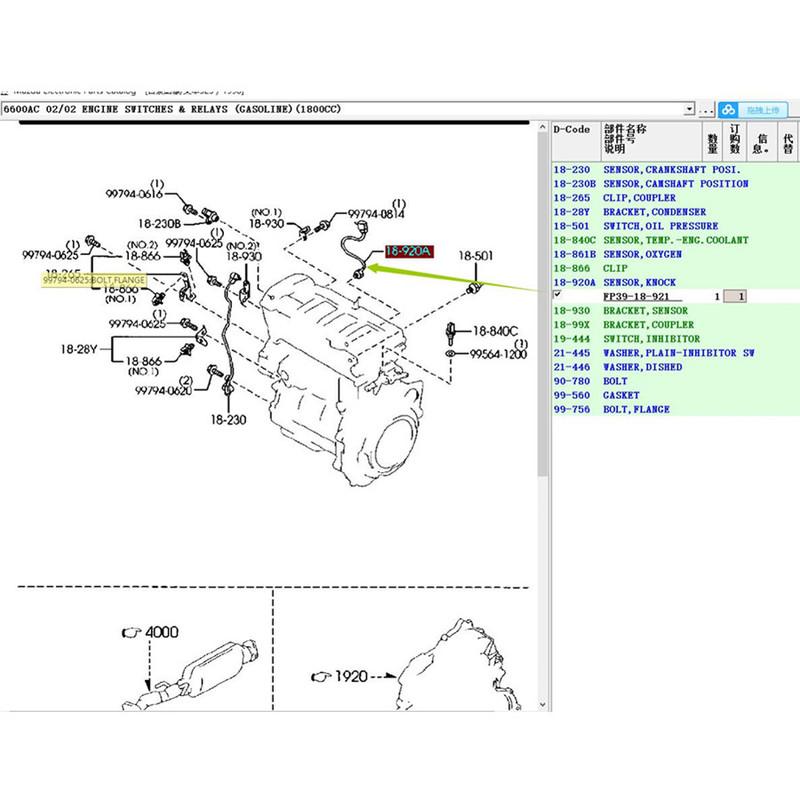Click the 18-840C coolant sensor callout
Screen dimensions: 800x800
pos(494,330)
